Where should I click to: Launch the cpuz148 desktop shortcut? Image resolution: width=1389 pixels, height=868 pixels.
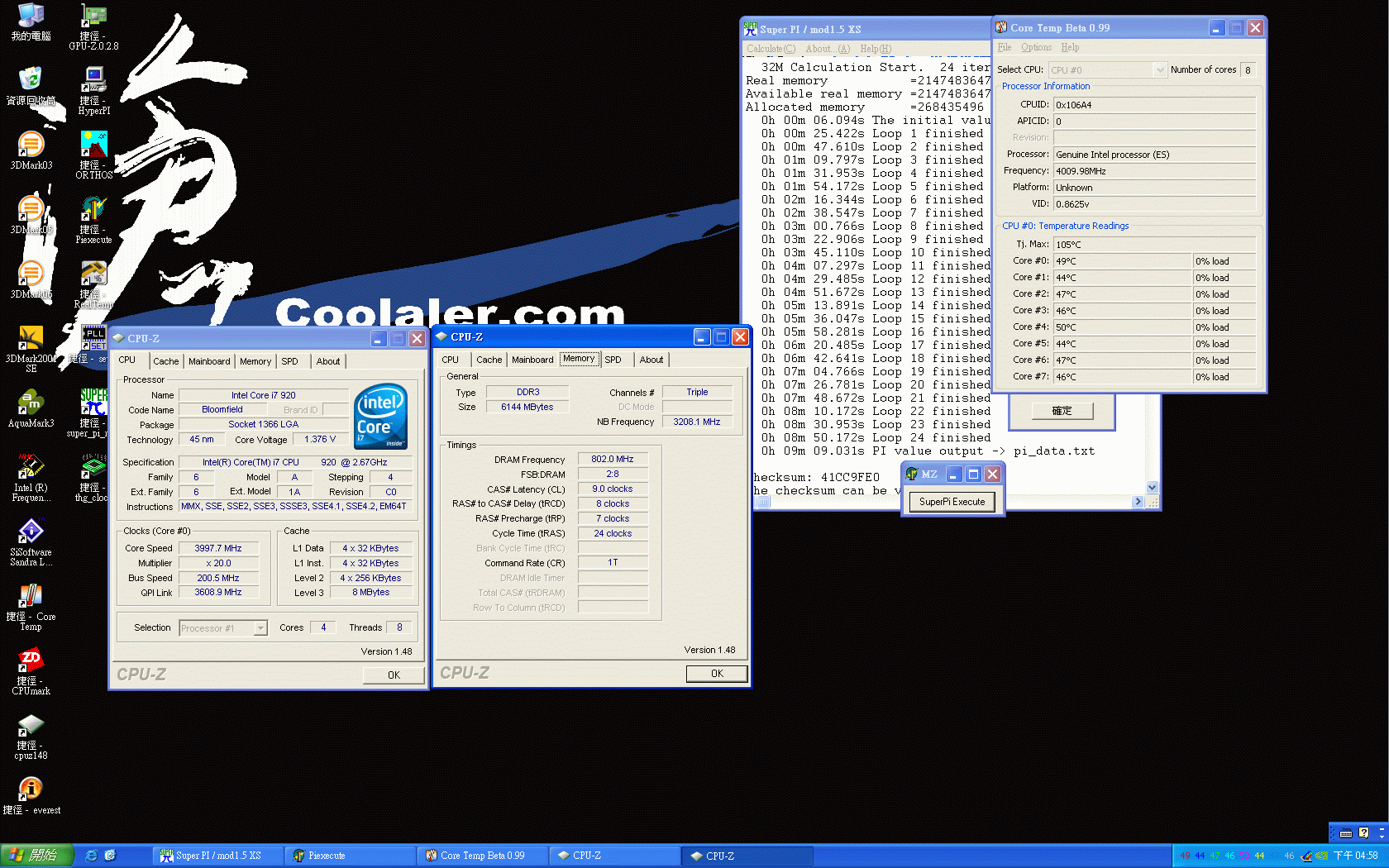tap(31, 735)
